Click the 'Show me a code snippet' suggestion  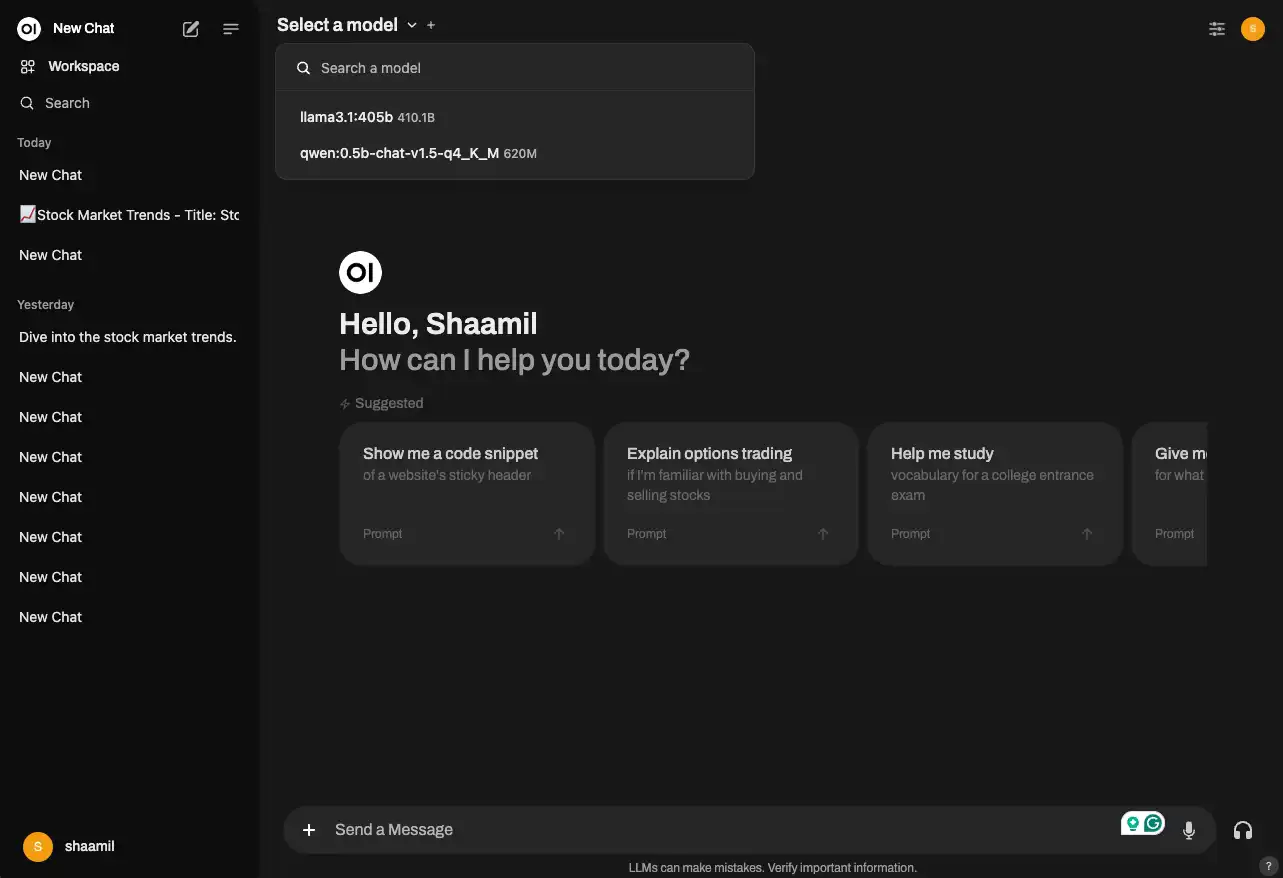coord(467,493)
